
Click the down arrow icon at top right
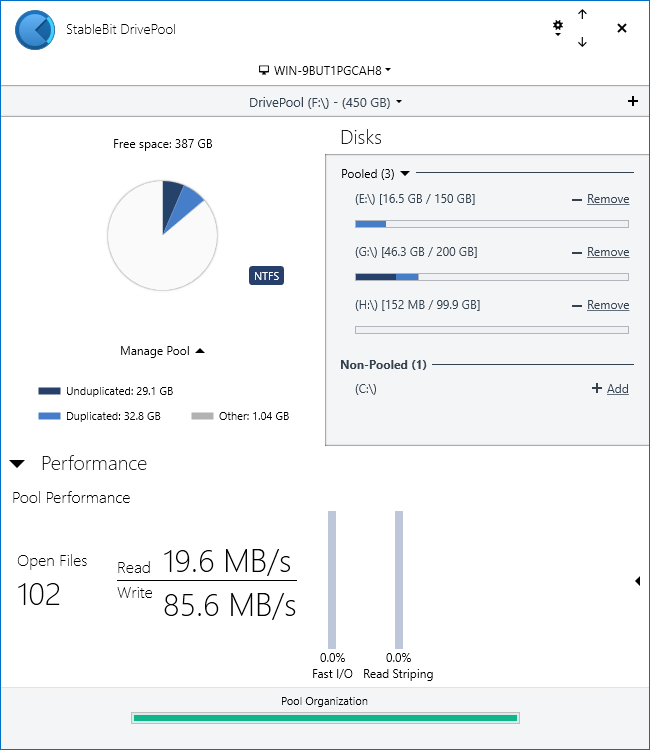coord(582,42)
